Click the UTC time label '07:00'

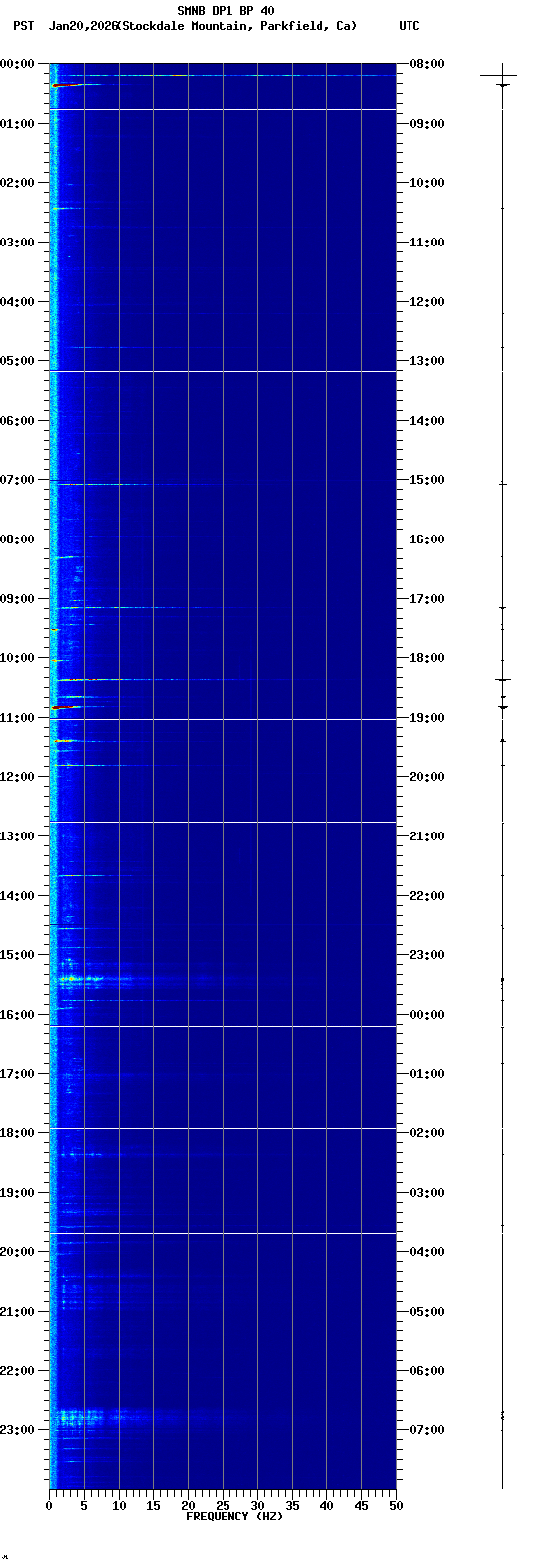pos(427,1430)
